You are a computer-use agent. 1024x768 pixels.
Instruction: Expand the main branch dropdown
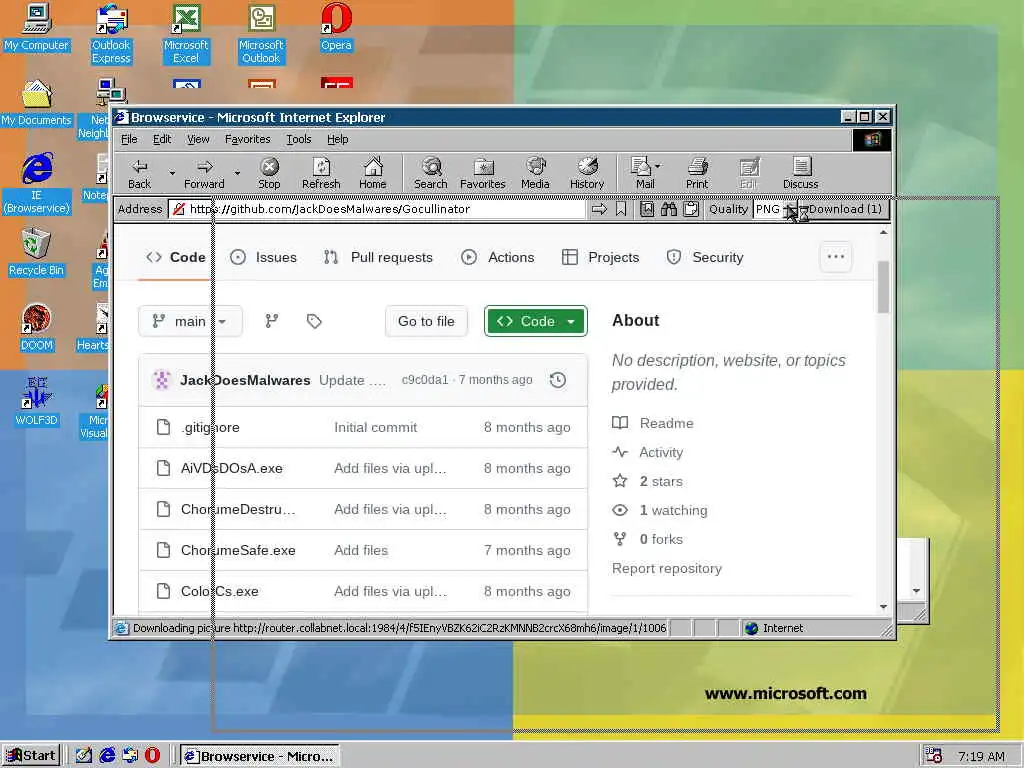pyautogui.click(x=190, y=321)
